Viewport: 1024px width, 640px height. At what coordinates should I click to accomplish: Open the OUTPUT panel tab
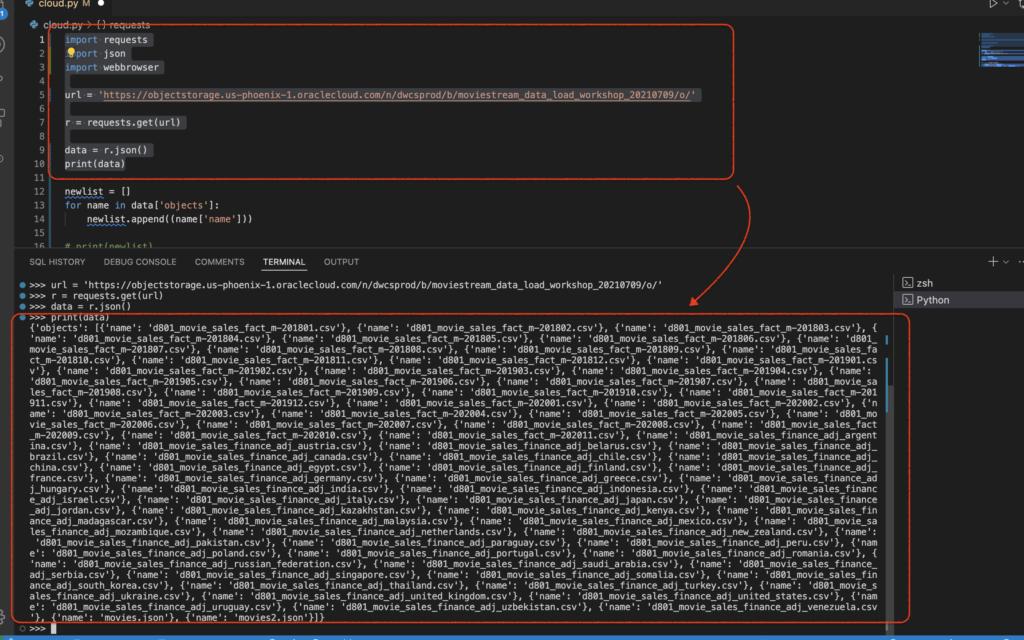[x=341, y=261]
